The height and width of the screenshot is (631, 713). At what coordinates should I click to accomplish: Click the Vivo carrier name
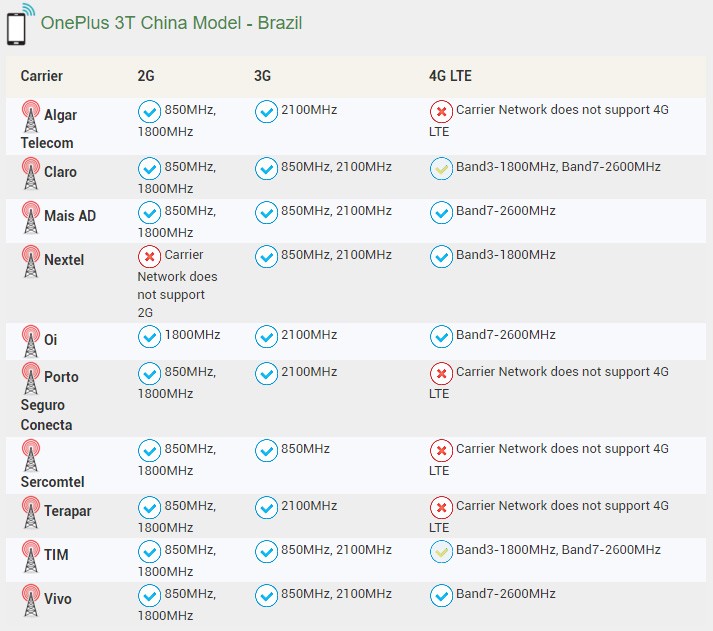[59, 599]
